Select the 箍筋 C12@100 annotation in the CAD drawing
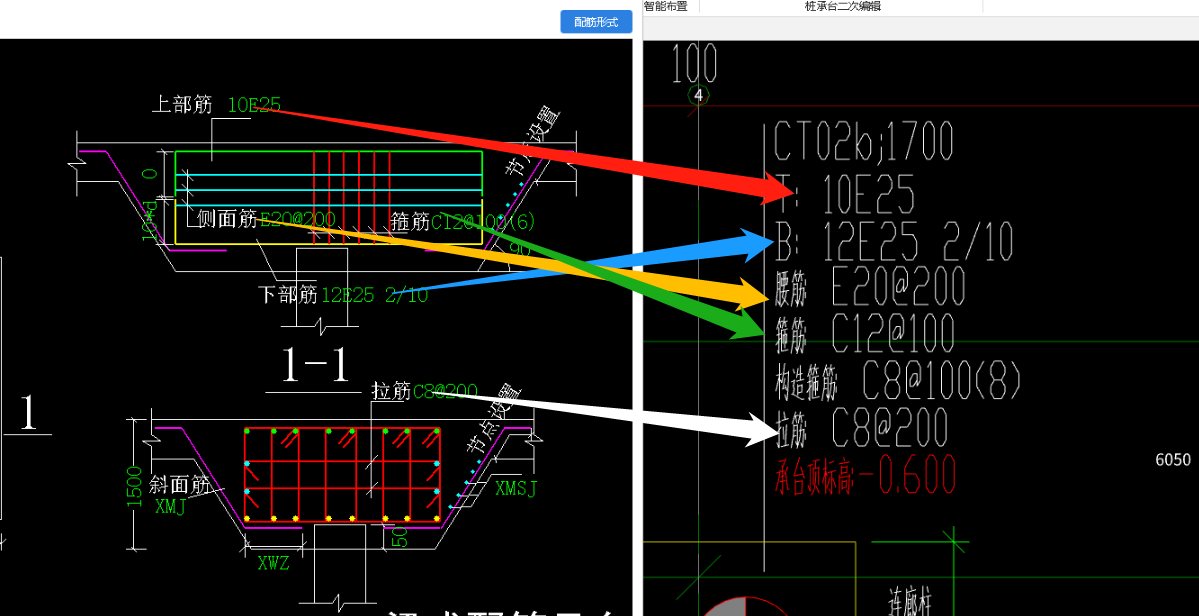 pos(865,334)
